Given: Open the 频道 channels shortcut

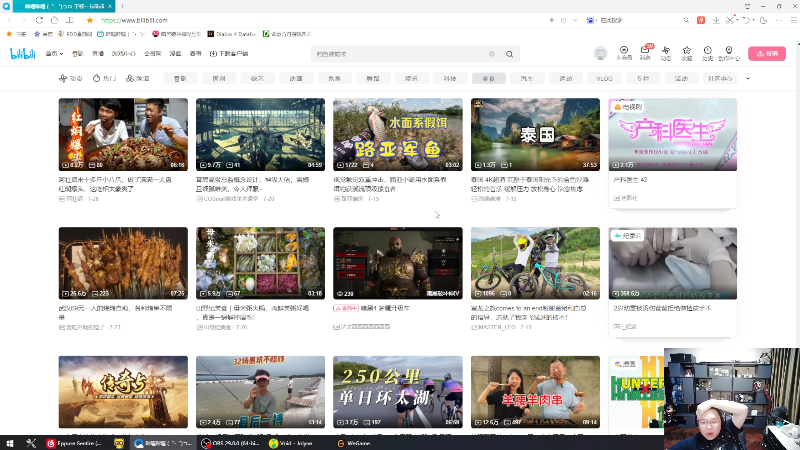Looking at the screenshot, I should click(138, 79).
